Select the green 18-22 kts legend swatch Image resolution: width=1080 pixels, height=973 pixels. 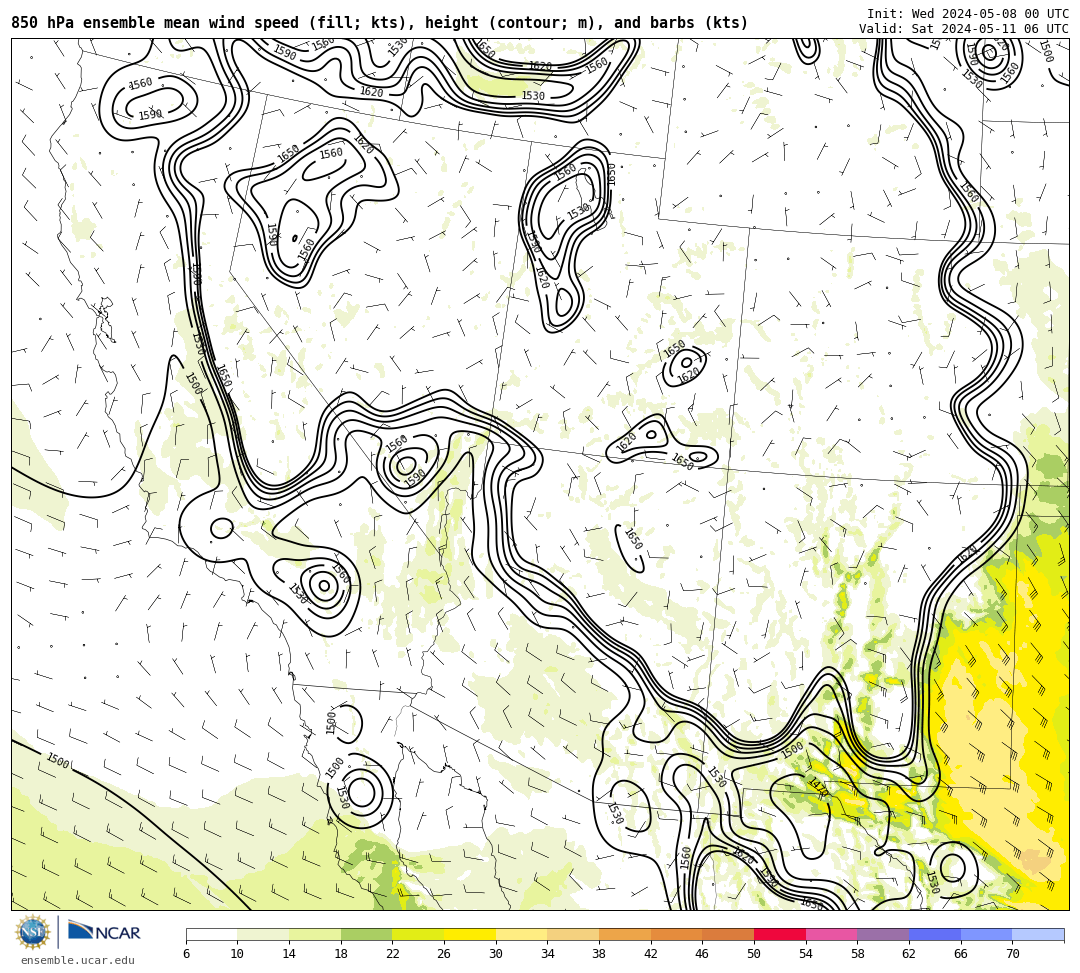[x=366, y=934]
